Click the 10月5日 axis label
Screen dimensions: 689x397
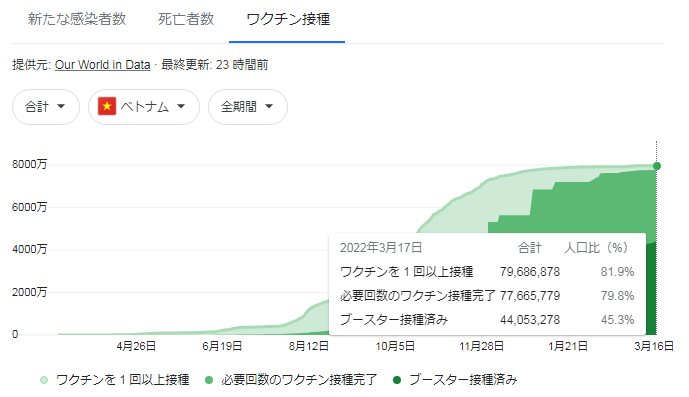pos(395,346)
